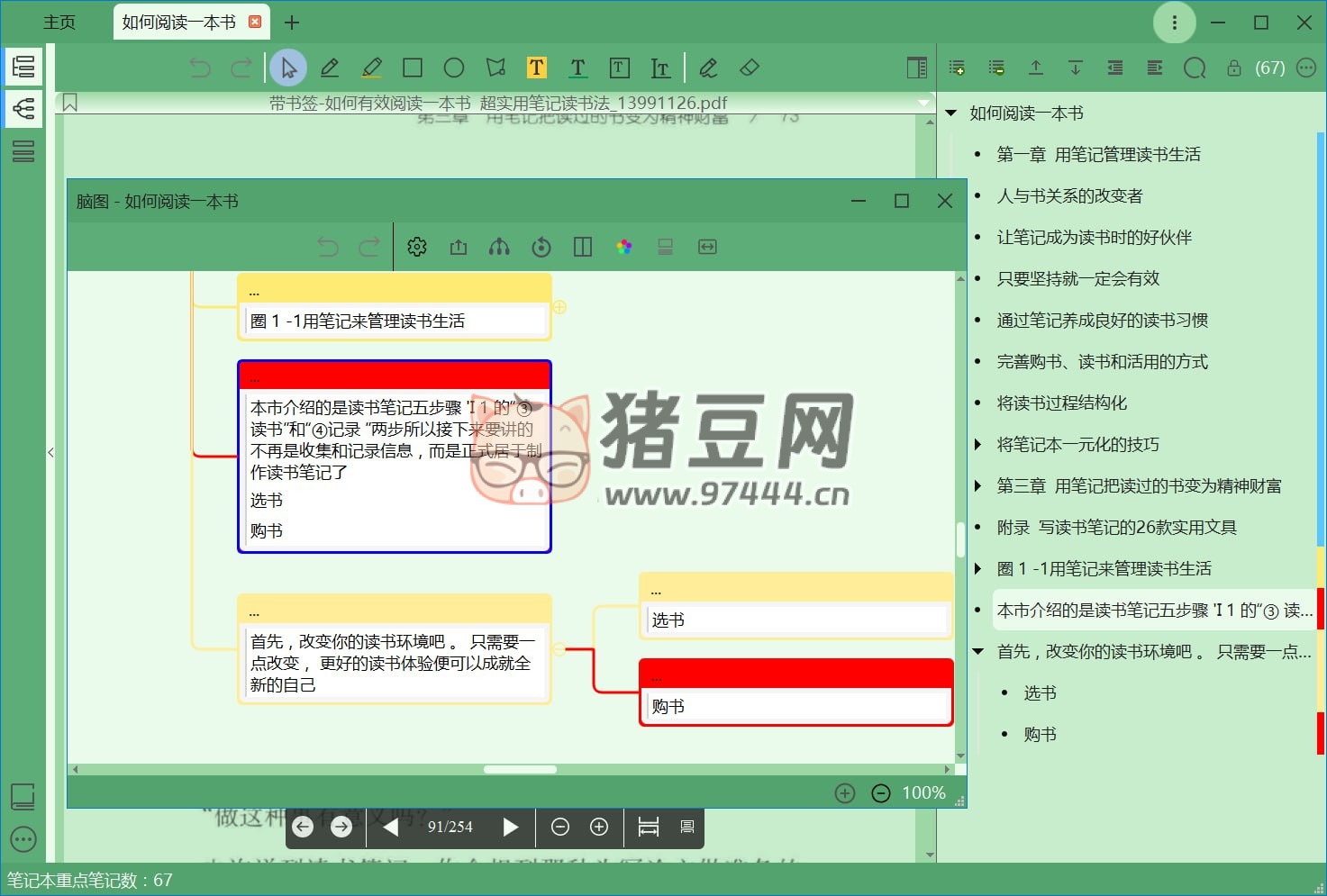Toggle the bookmark on current page

coord(70,103)
